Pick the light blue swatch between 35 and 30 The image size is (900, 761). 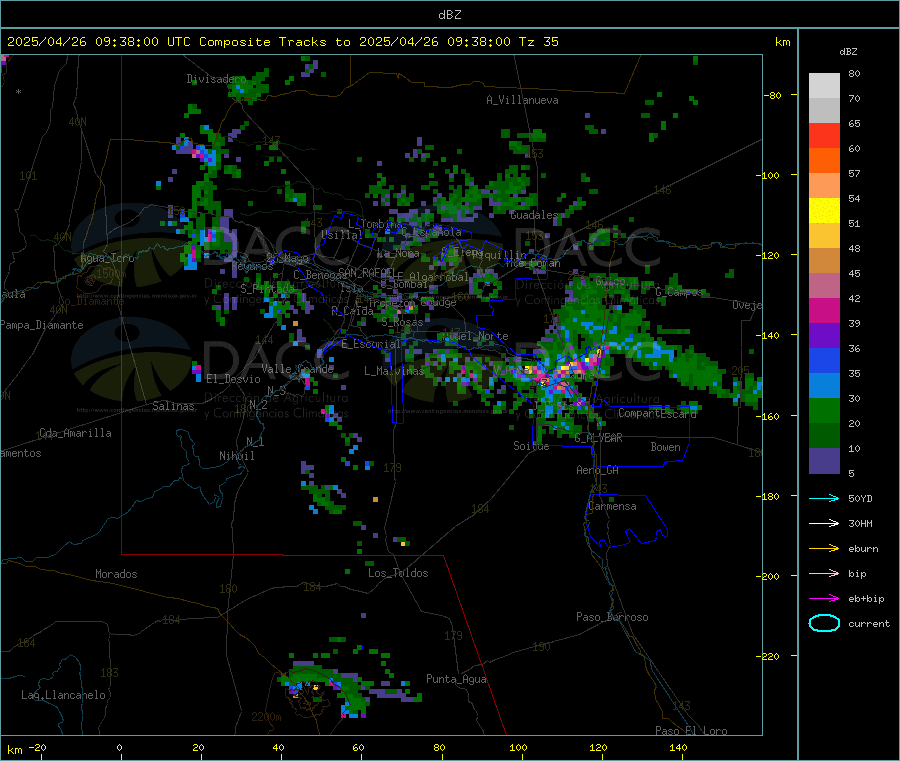coord(824,386)
